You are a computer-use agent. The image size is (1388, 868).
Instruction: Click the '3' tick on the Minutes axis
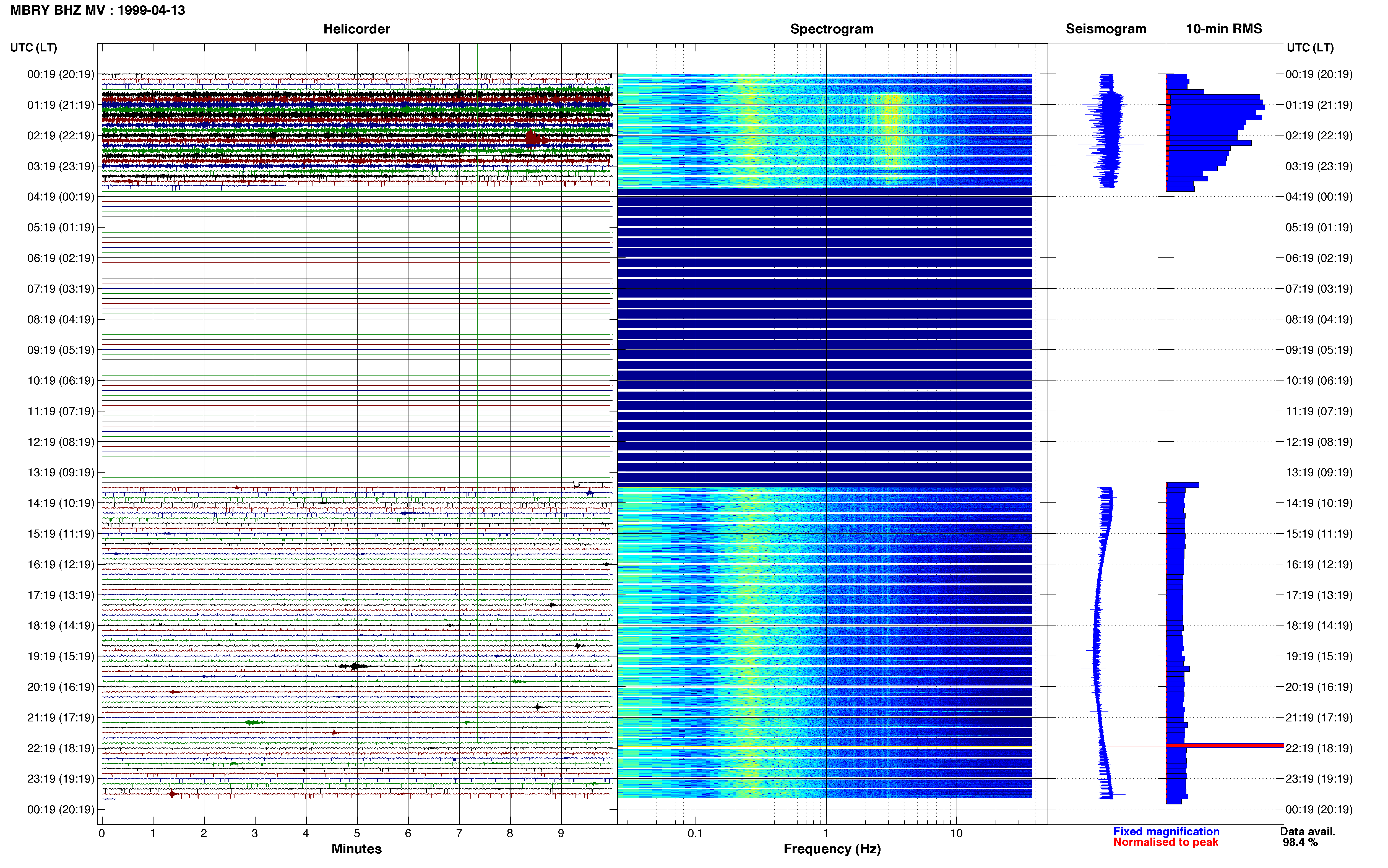click(x=255, y=833)
